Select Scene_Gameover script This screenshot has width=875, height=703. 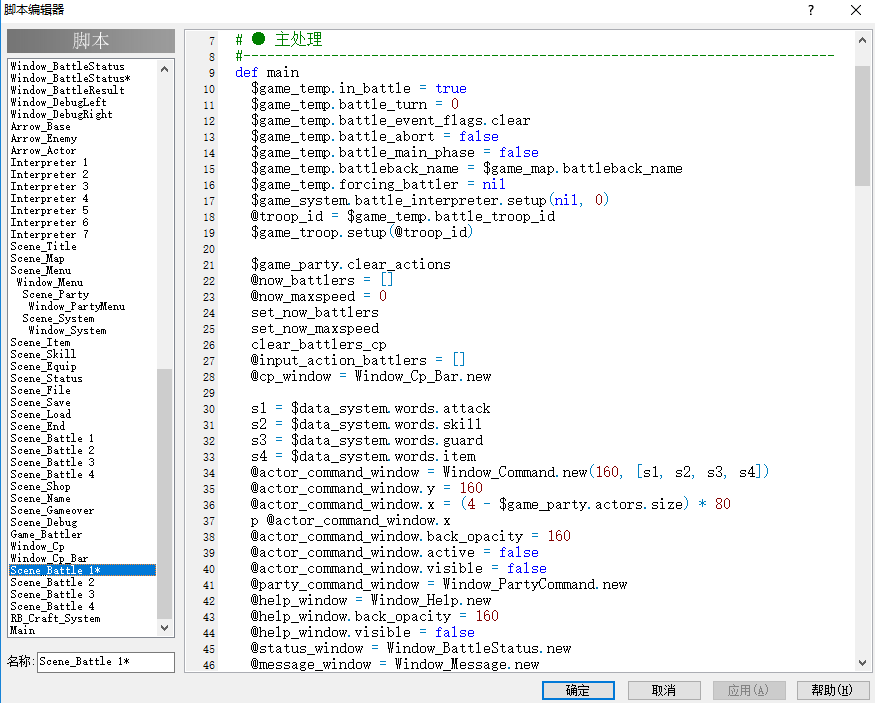[52, 511]
